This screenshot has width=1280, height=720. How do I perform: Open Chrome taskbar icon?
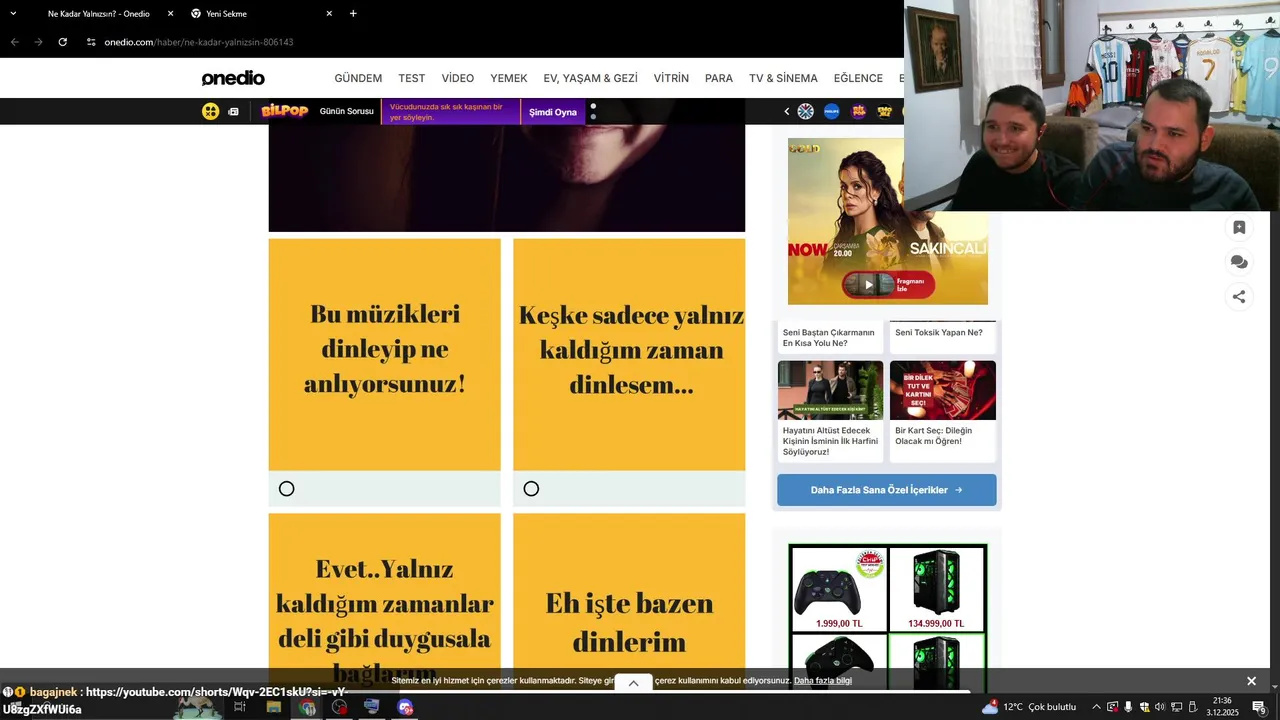(x=307, y=707)
